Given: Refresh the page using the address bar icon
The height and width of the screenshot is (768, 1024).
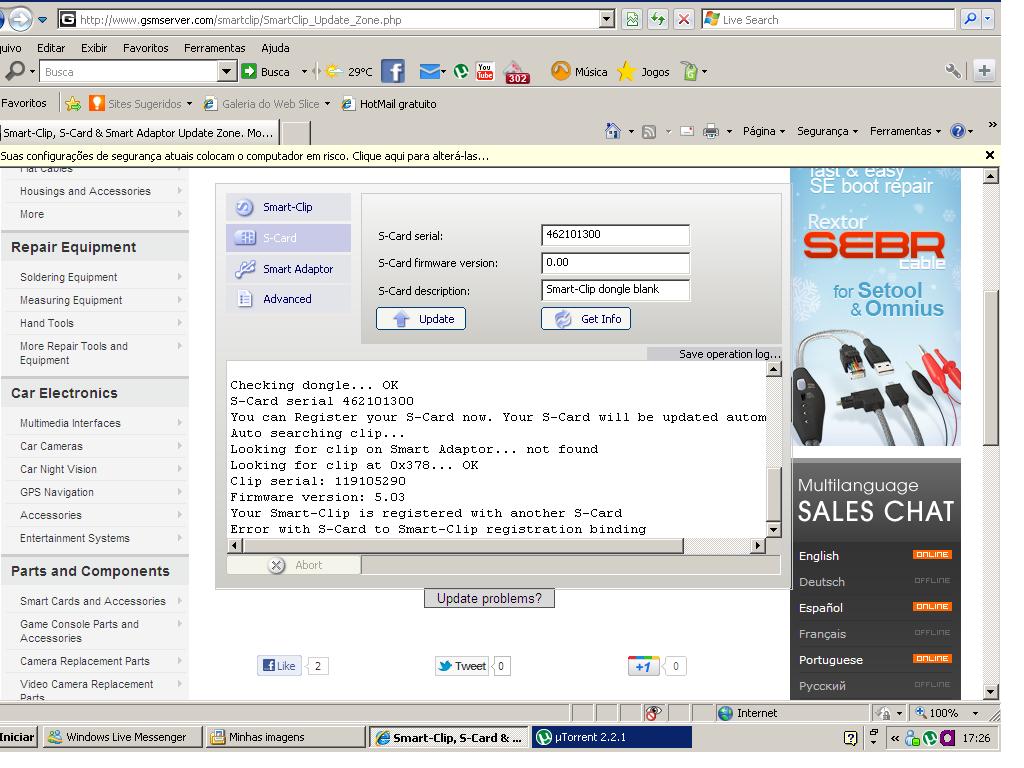Looking at the screenshot, I should (658, 20).
